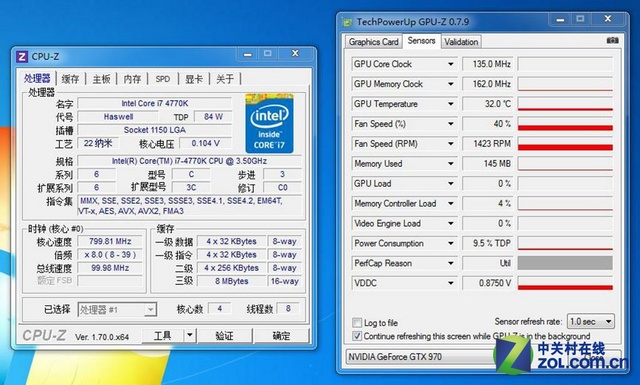Open the Video Engine Load dropdown
The height and width of the screenshot is (385, 640).
(x=451, y=223)
